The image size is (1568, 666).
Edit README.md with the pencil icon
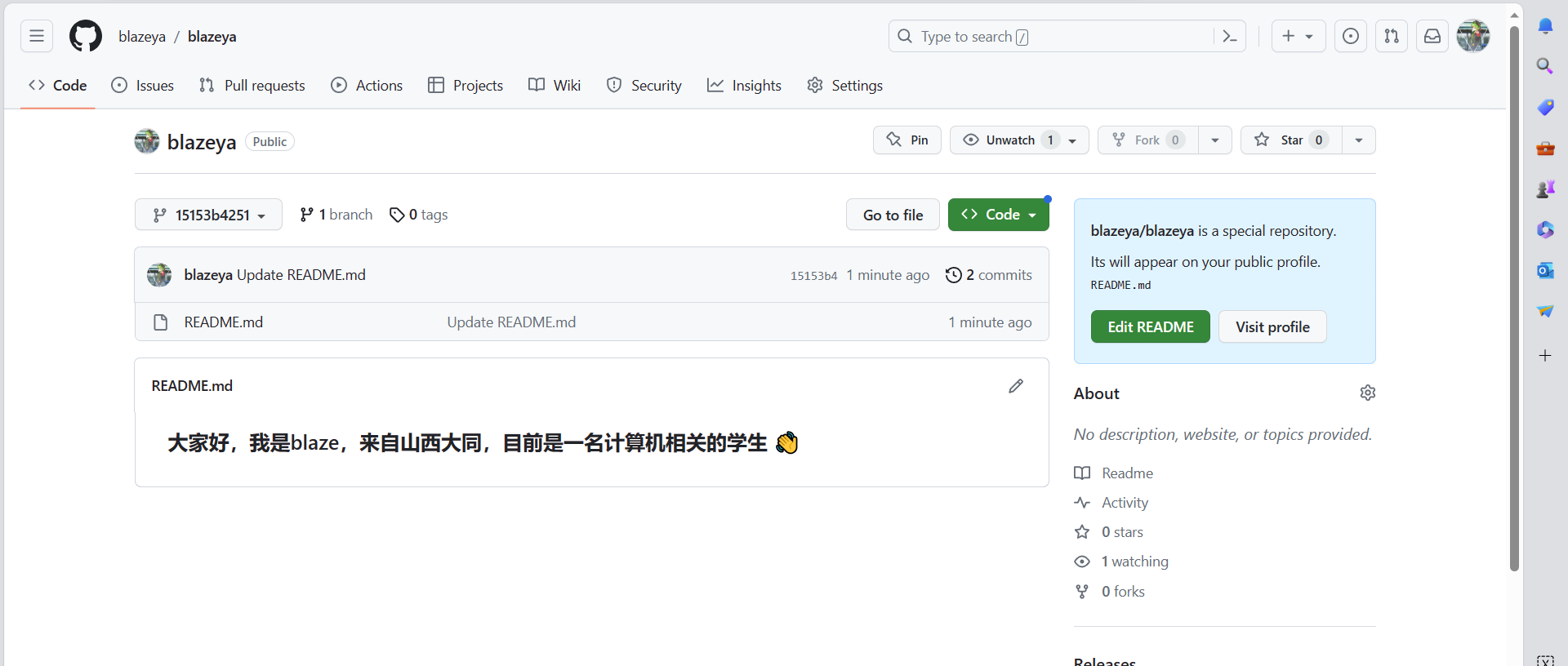coord(1016,386)
